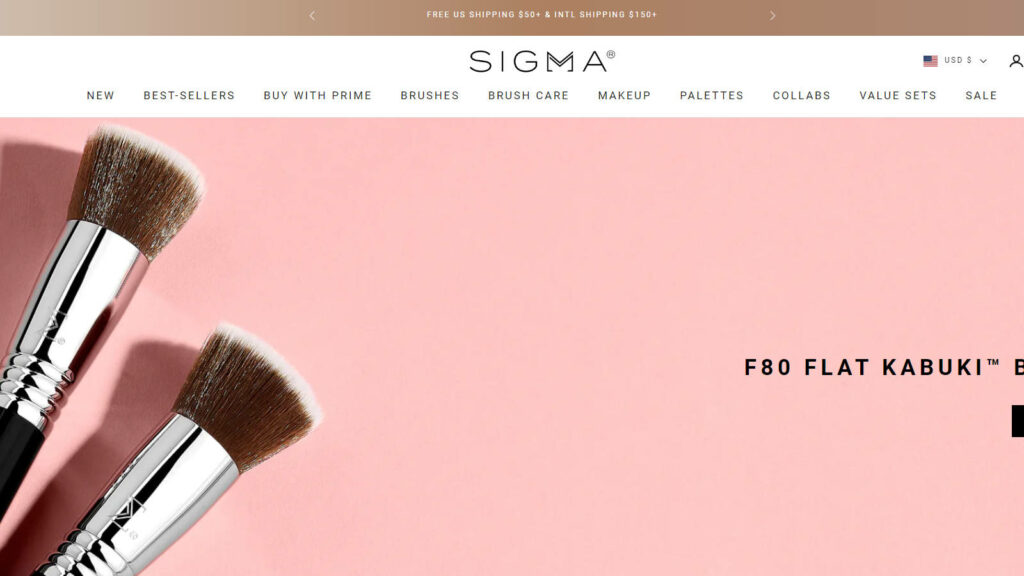
Task: Open the VALUE SETS menu
Action: pyautogui.click(x=898, y=95)
